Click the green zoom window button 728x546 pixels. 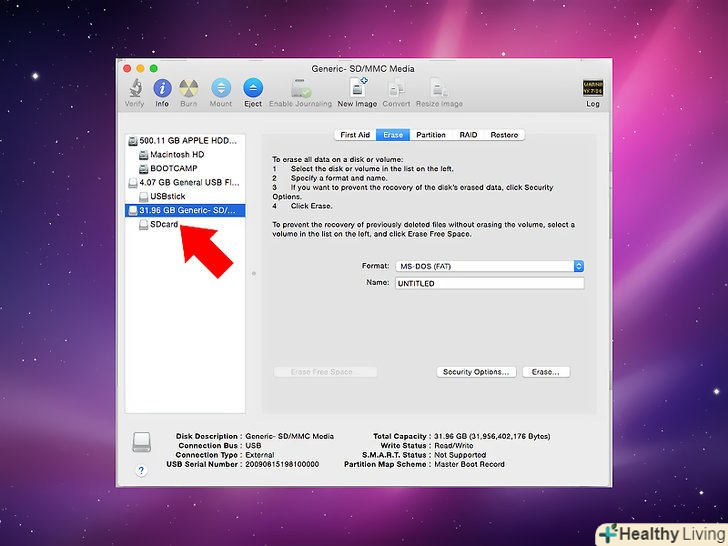point(154,69)
